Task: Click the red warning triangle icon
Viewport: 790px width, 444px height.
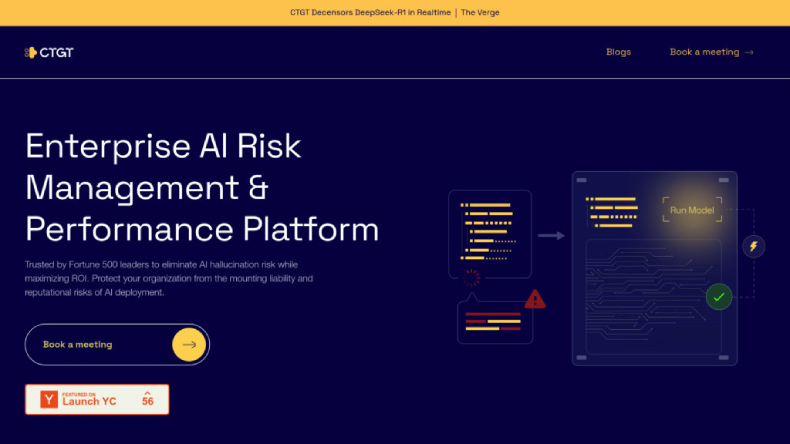Action: 535,298
